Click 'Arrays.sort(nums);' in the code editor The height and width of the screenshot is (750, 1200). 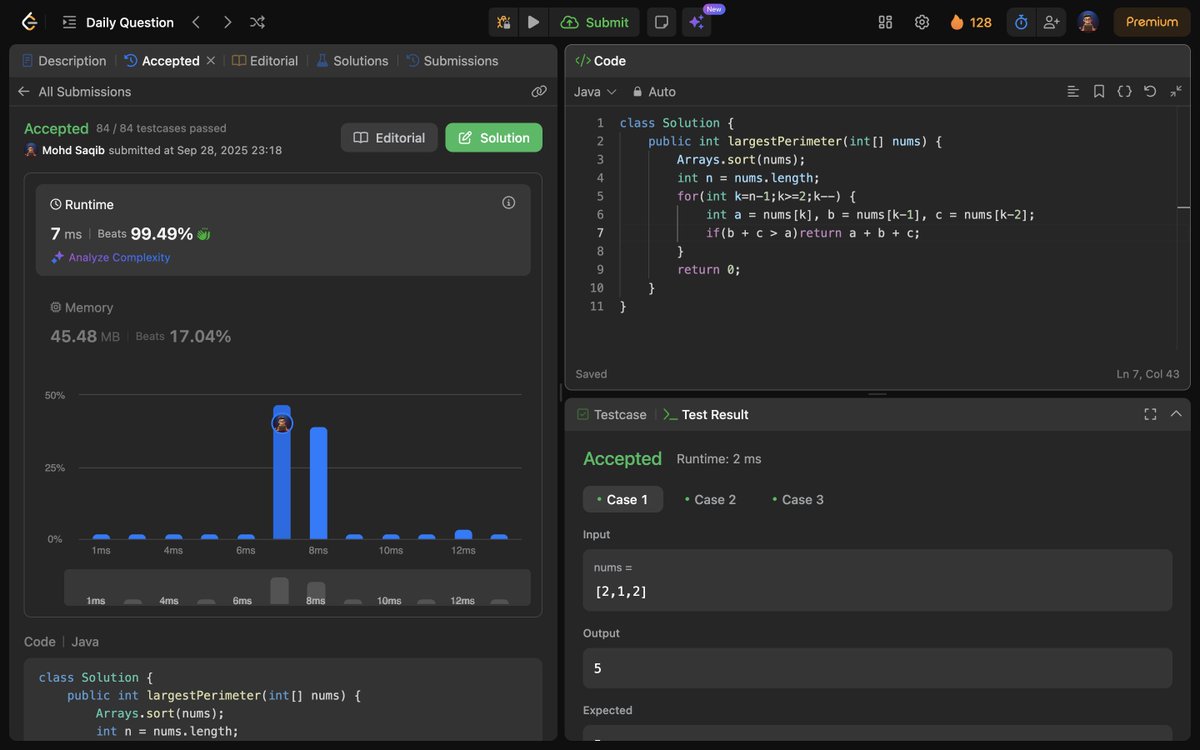click(741, 159)
